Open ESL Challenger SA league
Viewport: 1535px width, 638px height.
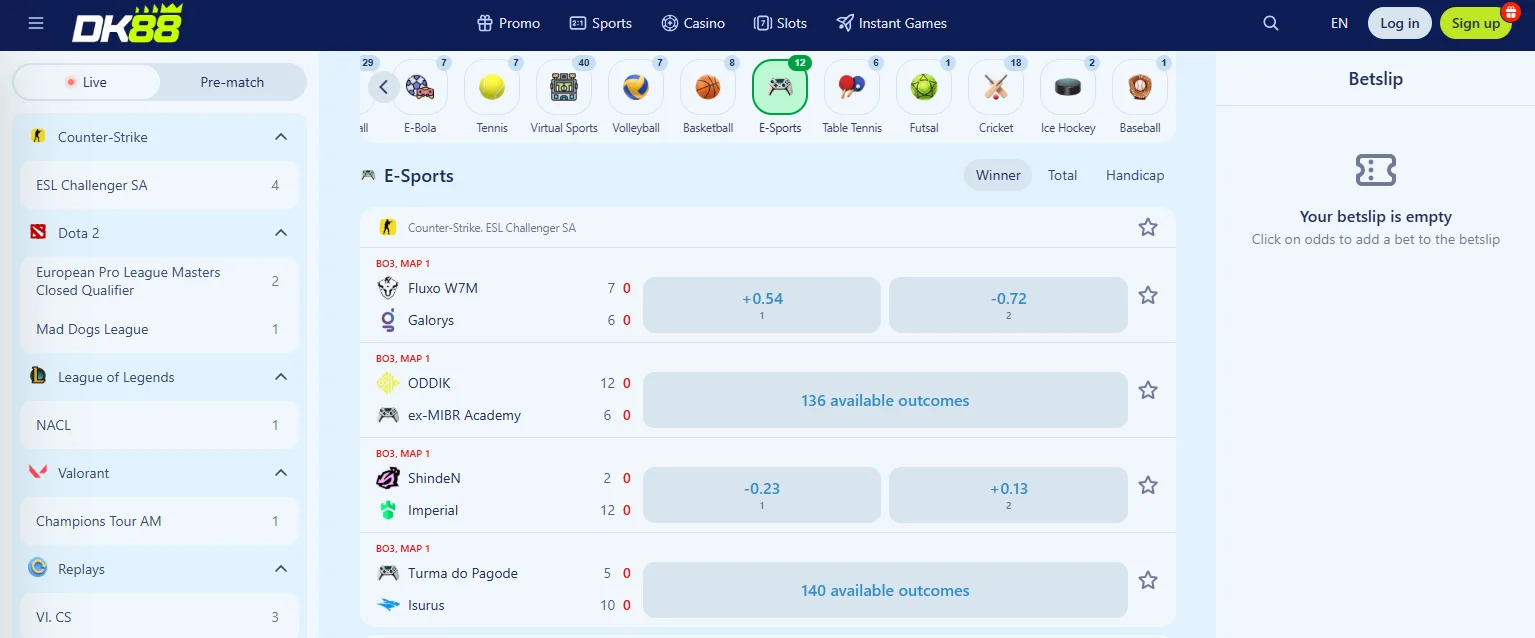159,185
